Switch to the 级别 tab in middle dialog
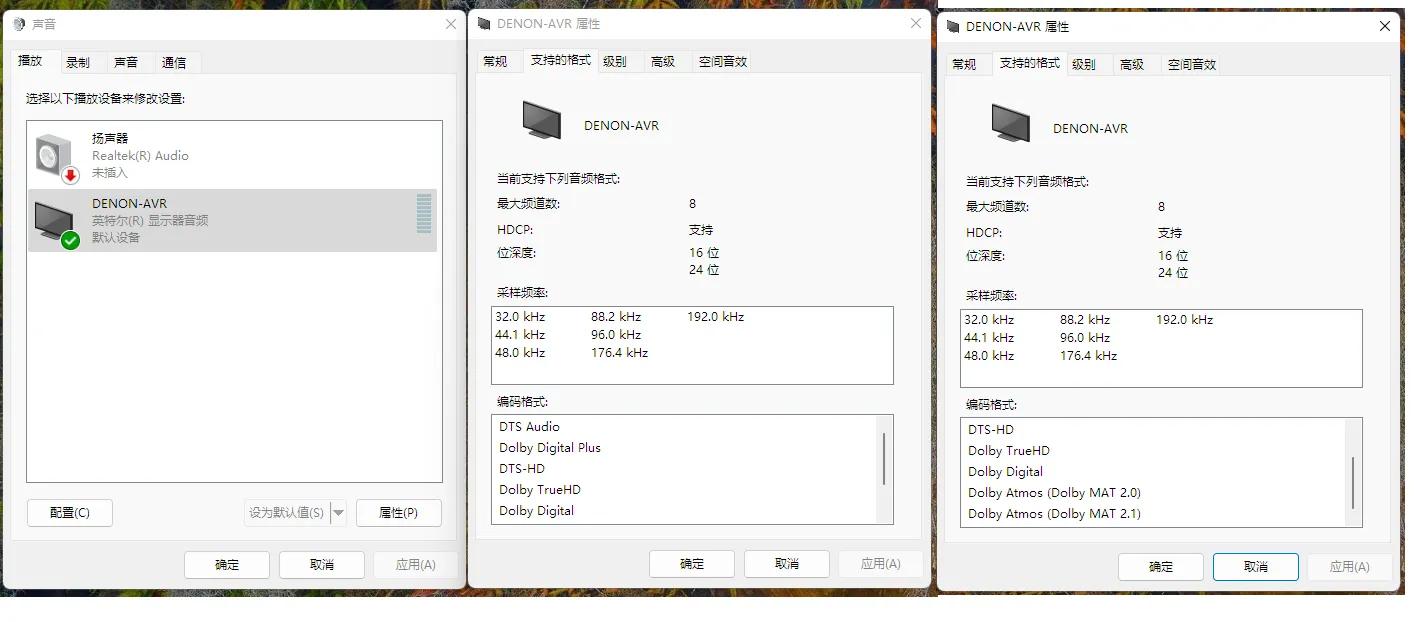Image resolution: width=1414 pixels, height=622 pixels. click(617, 60)
